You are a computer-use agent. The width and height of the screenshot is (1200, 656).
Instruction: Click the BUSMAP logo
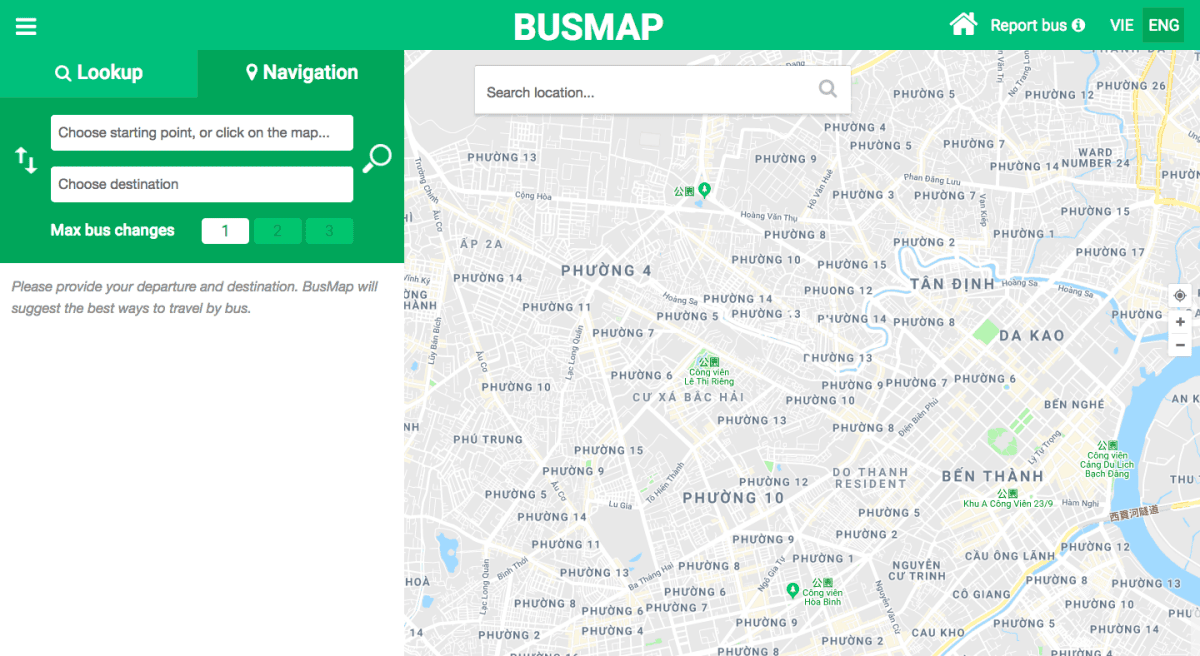coord(588,26)
